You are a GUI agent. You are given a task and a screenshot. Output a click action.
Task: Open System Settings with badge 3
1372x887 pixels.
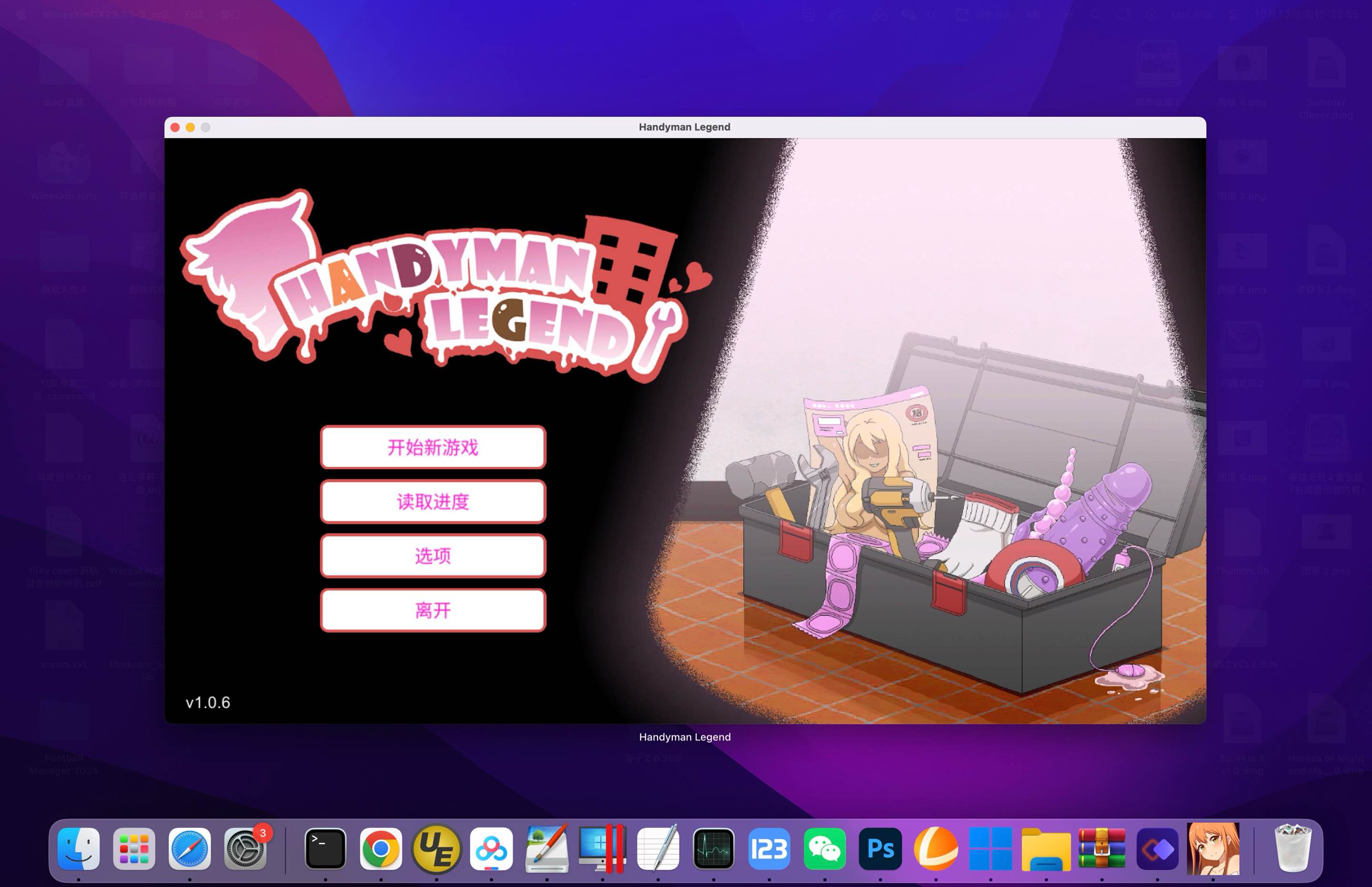[245, 849]
